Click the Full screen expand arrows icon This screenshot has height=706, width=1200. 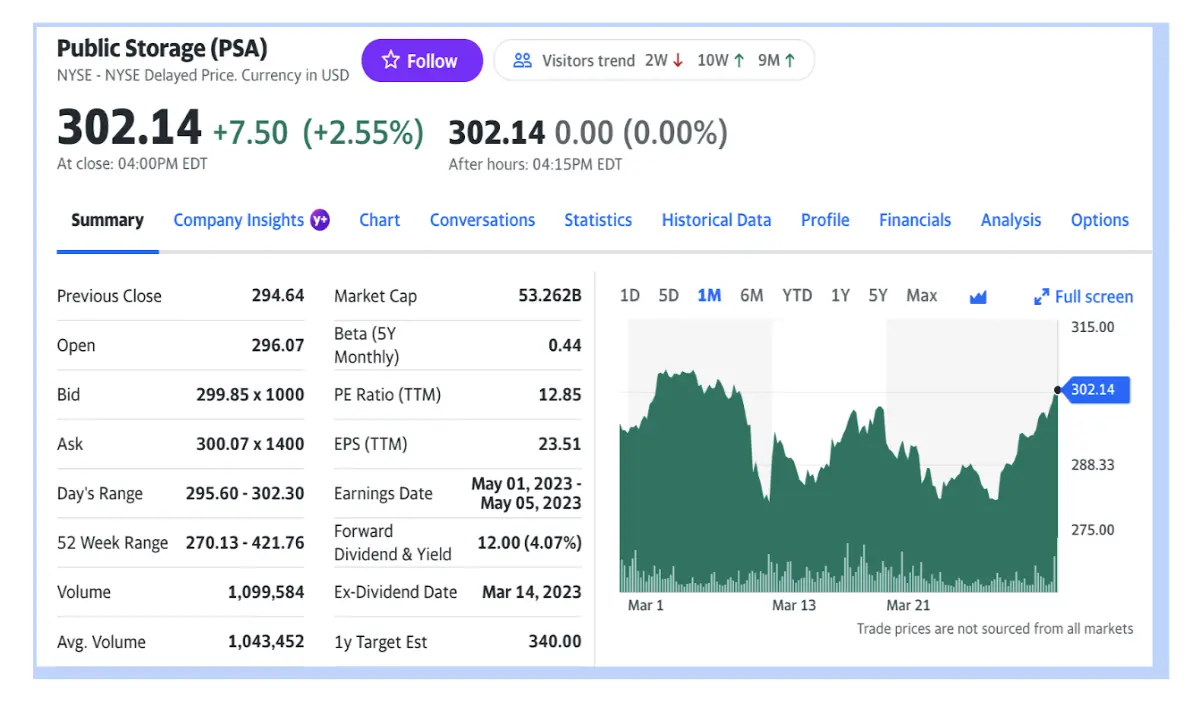coord(1041,297)
